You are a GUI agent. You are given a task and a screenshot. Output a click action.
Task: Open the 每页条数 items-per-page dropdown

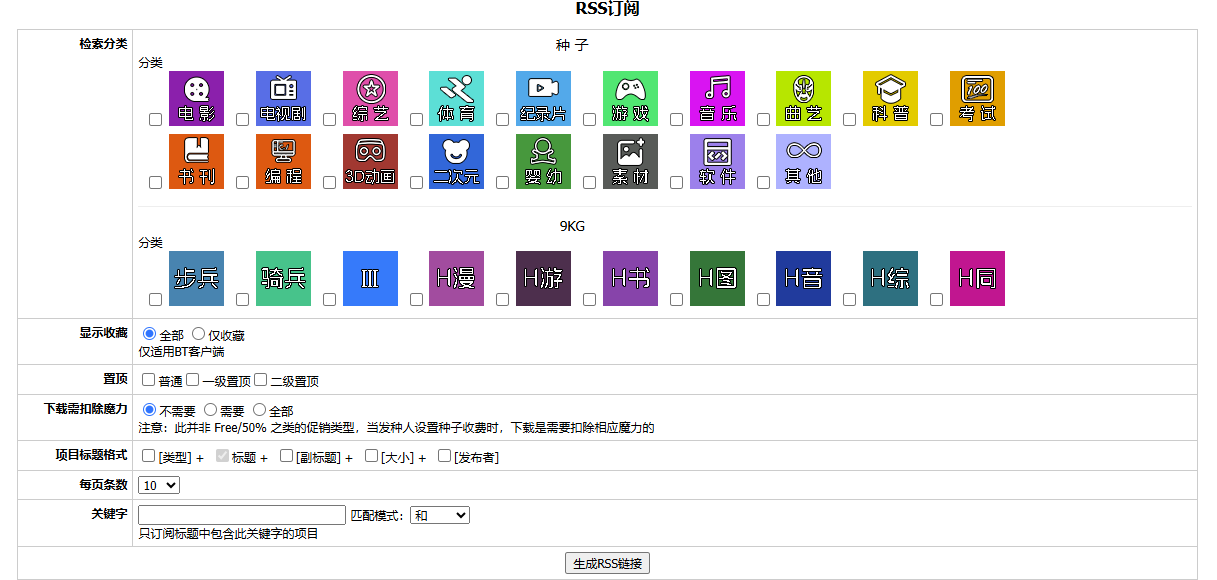pos(159,485)
